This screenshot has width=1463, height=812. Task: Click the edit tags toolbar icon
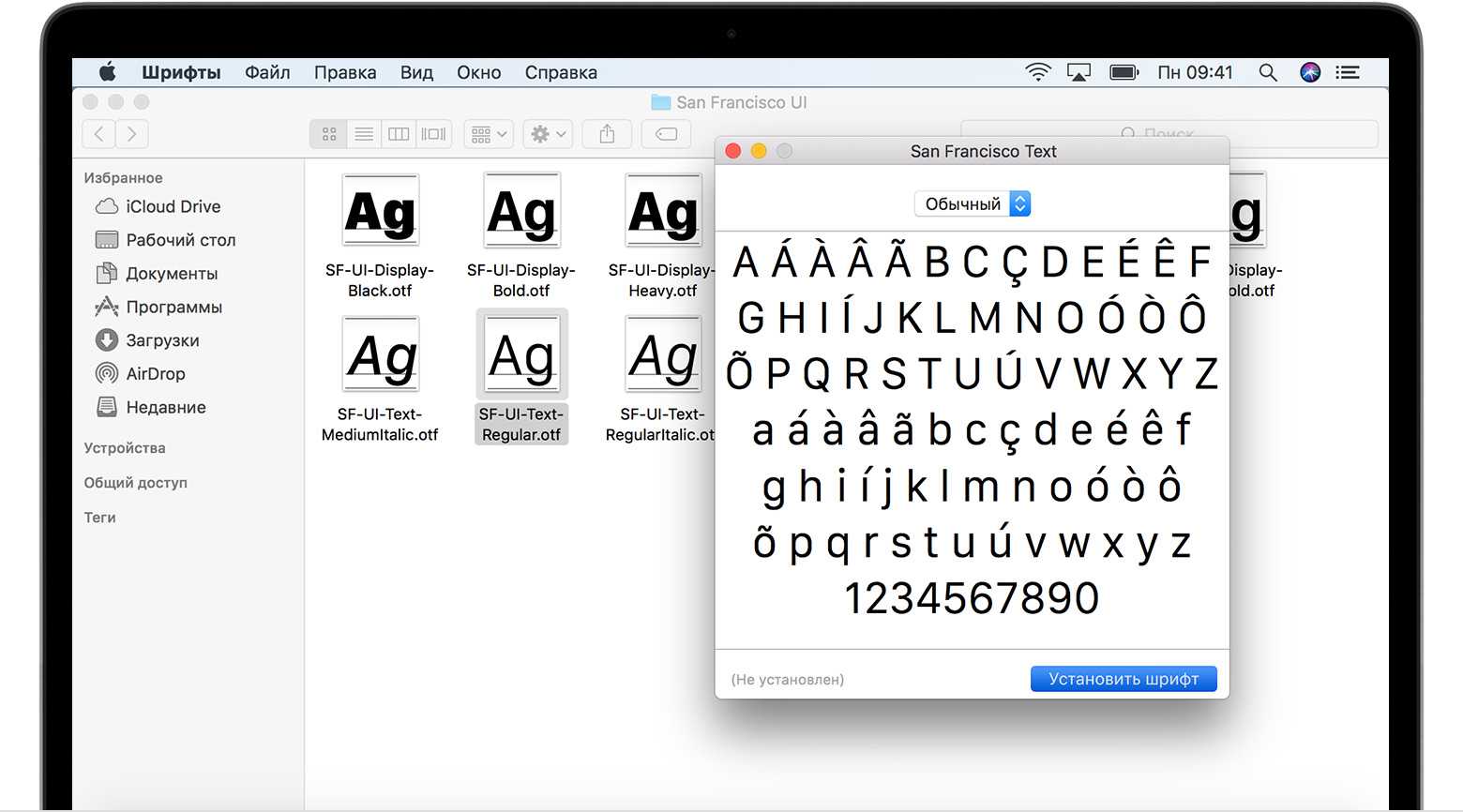(x=666, y=134)
